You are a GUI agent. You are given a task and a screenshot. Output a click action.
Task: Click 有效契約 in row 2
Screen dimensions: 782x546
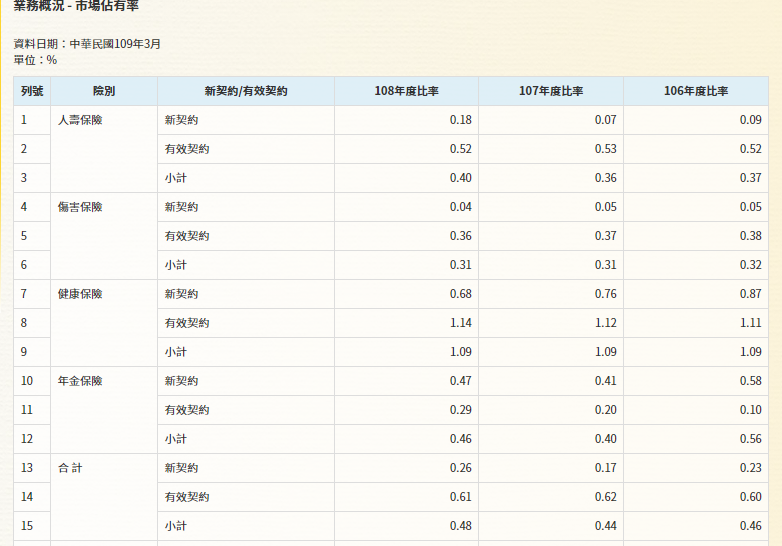click(187, 149)
